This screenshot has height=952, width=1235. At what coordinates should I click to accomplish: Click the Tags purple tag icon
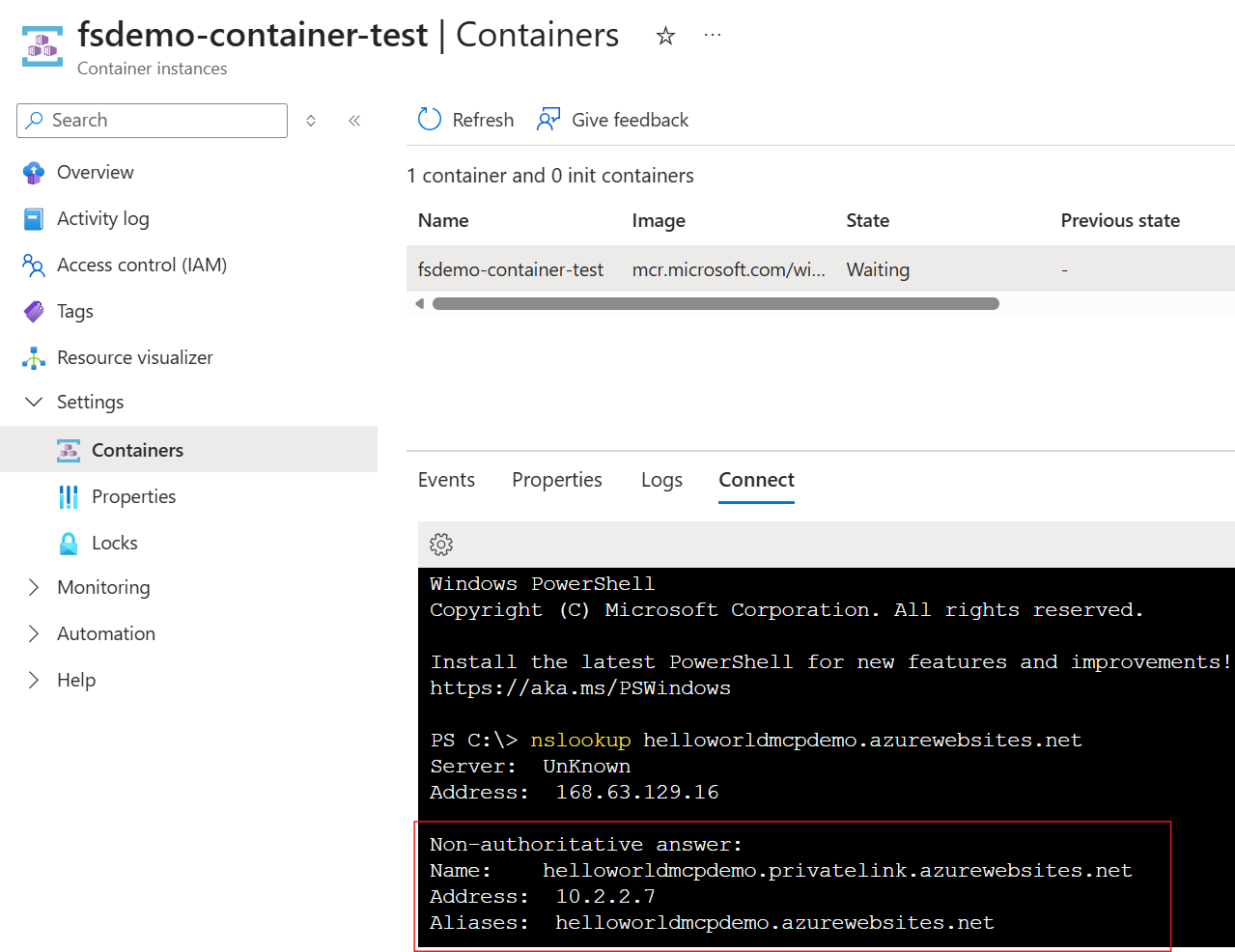[x=34, y=312]
